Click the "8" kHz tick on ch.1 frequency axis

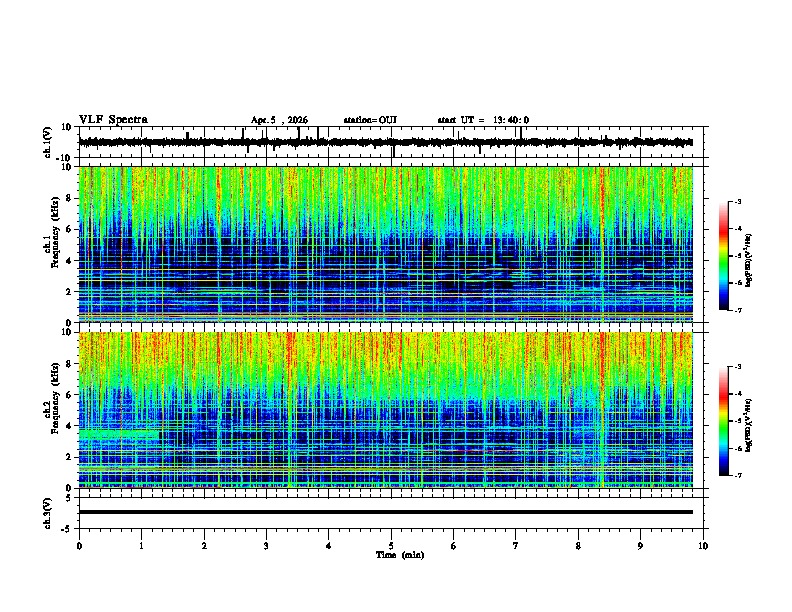coord(69,198)
